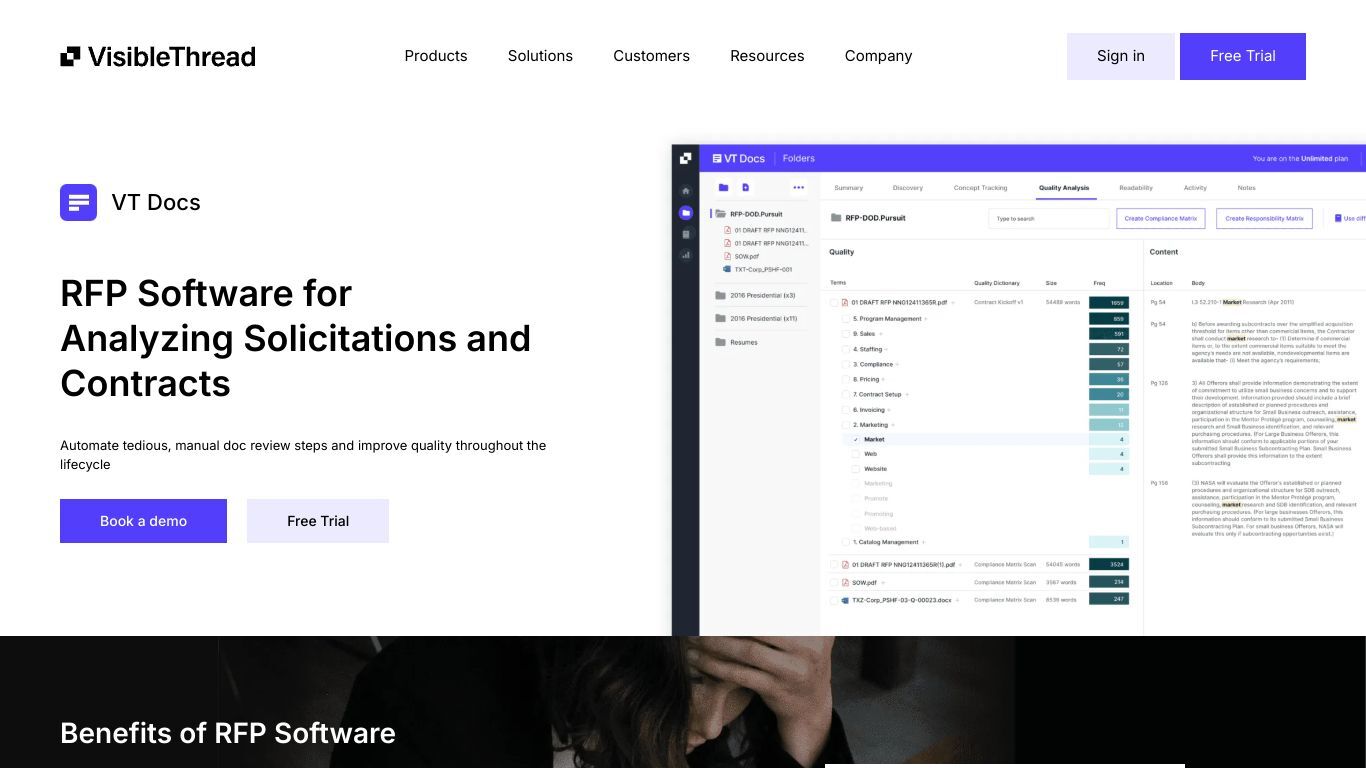Viewport: 1366px width, 768px height.
Task: Expand the 7. Contract Setup term row
Action: click(906, 395)
